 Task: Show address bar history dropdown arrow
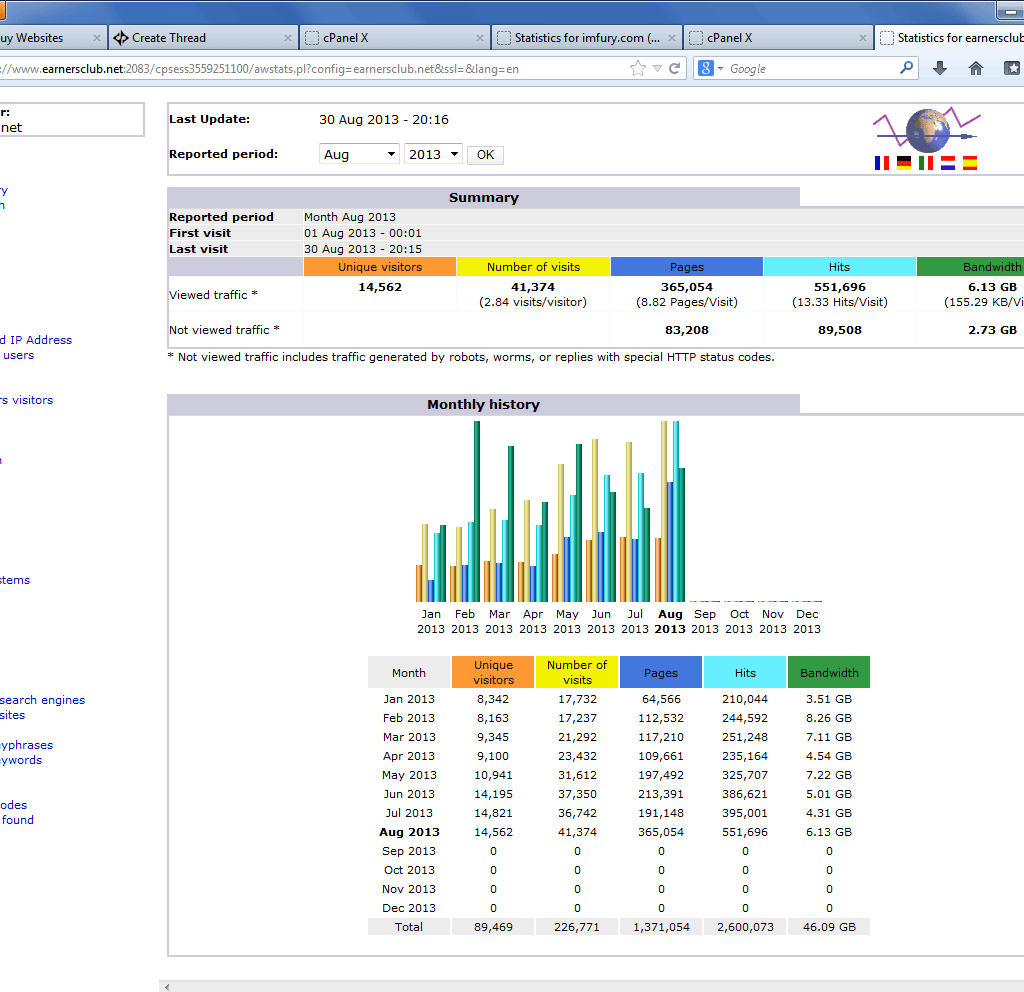pos(658,69)
